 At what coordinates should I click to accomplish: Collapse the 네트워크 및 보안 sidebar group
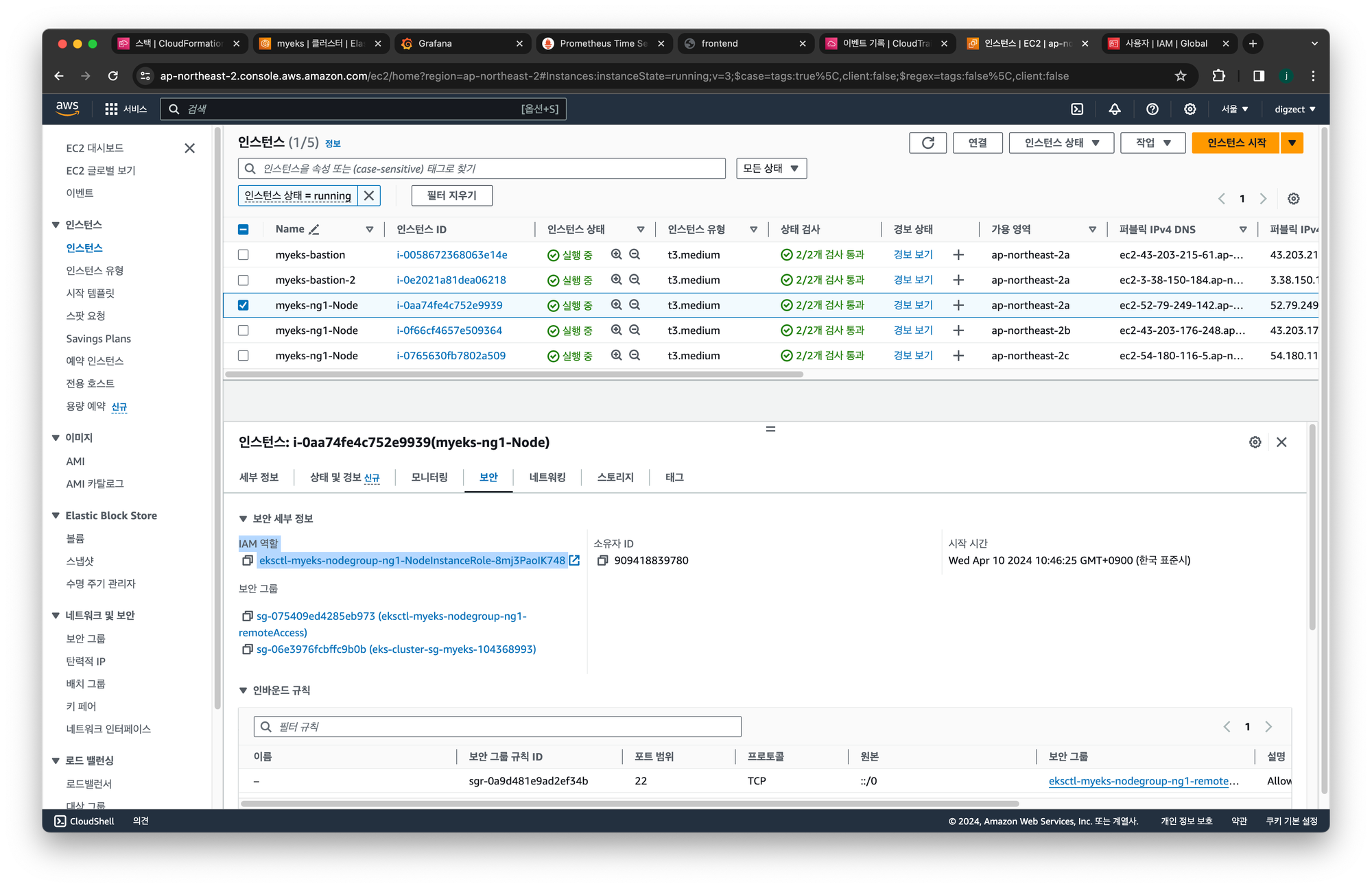coord(56,615)
